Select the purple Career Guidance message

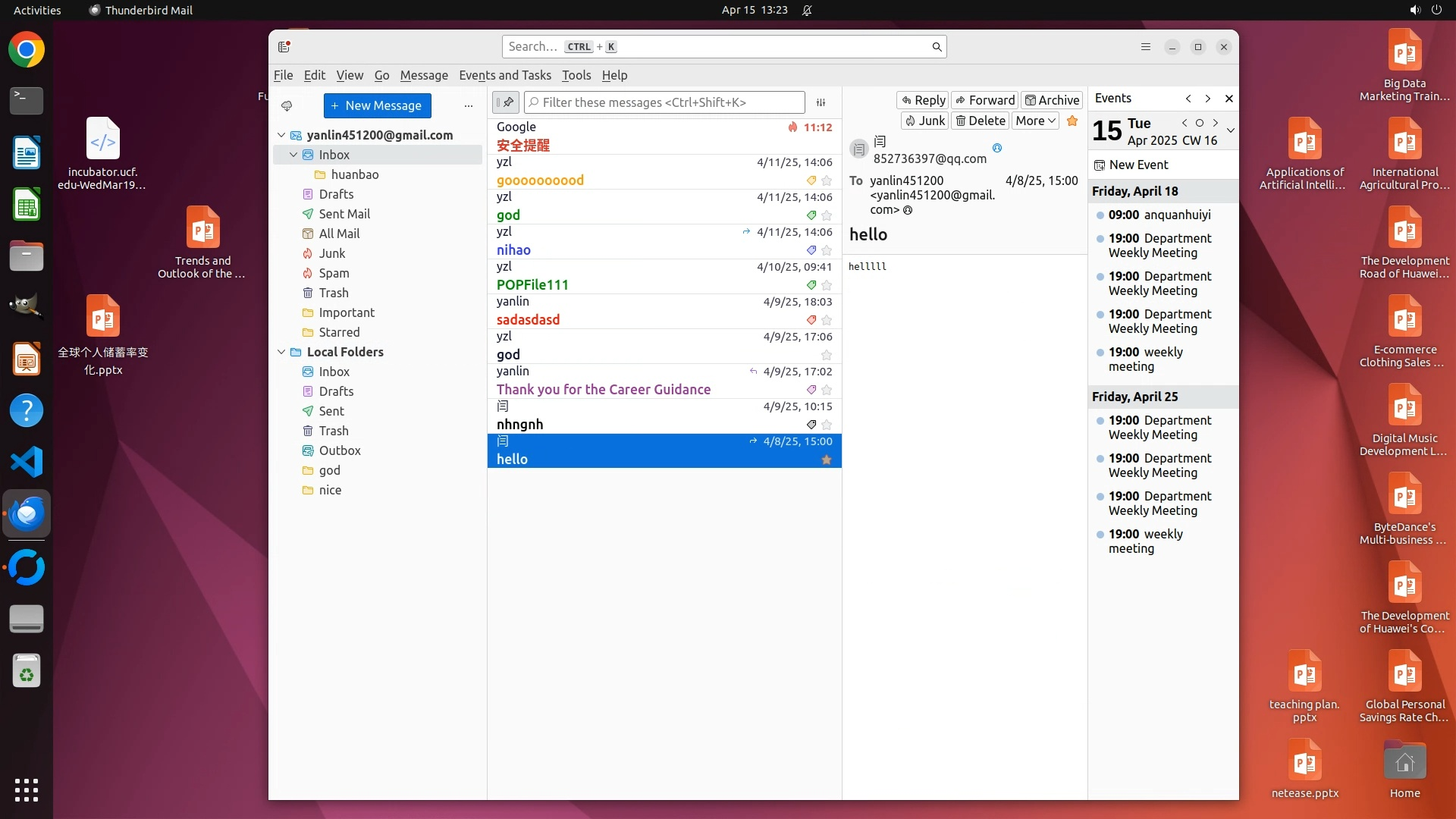(603, 389)
